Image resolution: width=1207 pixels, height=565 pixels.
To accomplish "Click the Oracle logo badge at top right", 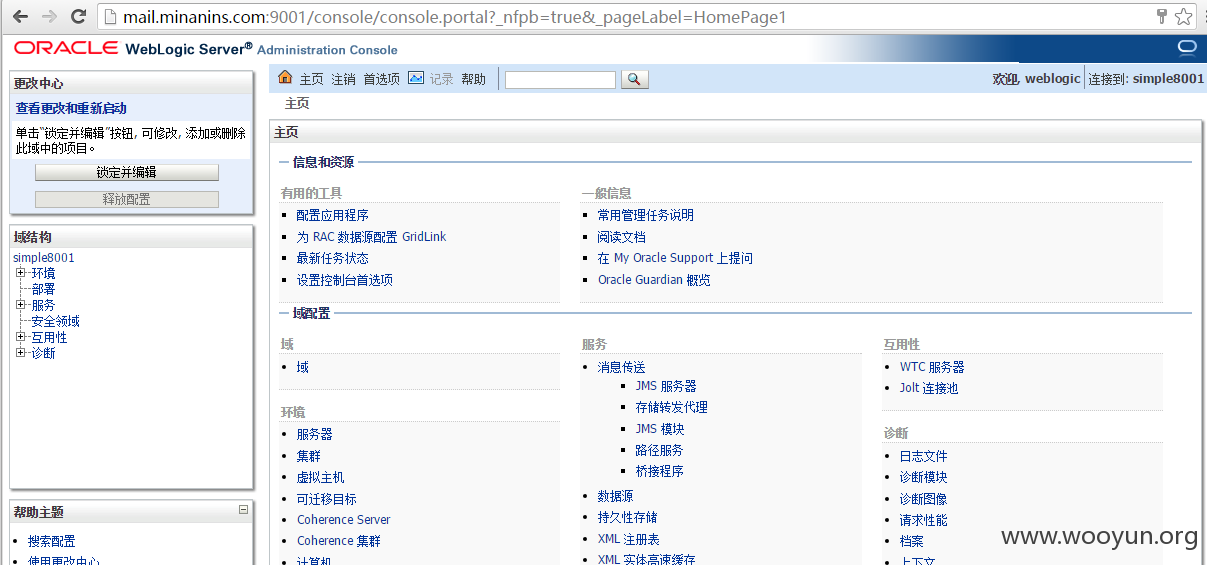I will (x=1187, y=48).
